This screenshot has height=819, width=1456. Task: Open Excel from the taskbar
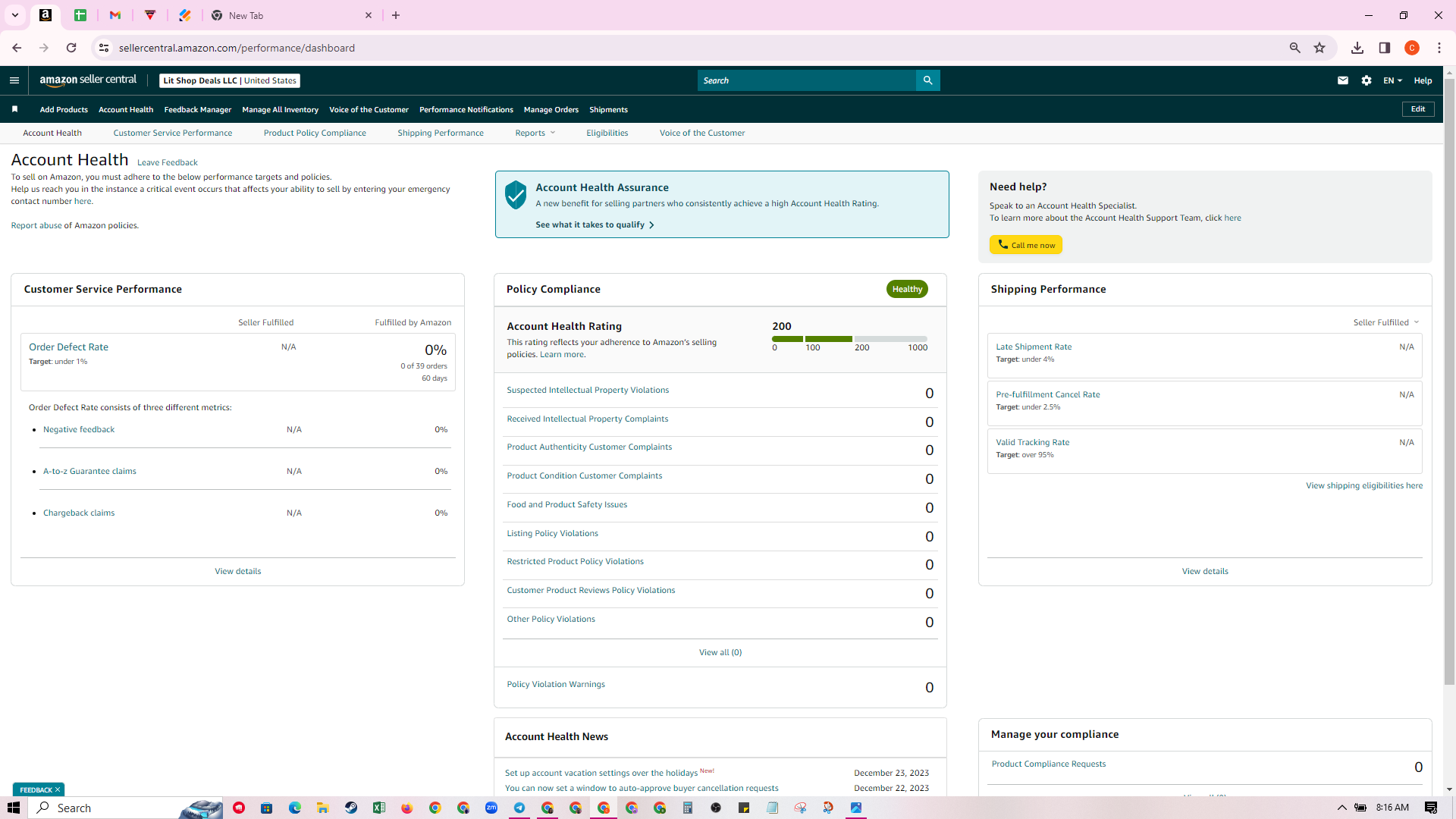click(379, 808)
